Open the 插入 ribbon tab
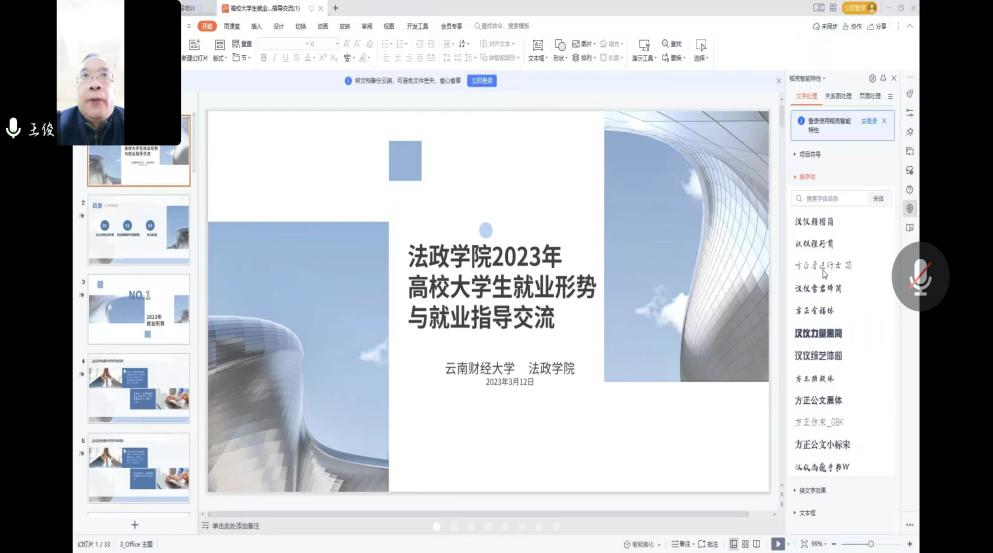Screen dimensions: 993x553 [x=256, y=27]
